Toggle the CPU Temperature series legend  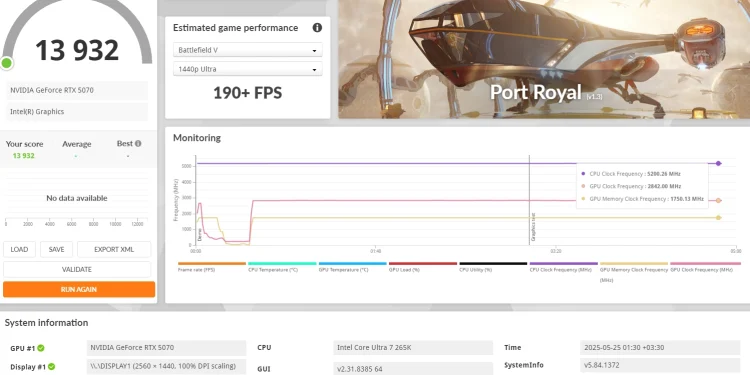(x=282, y=266)
